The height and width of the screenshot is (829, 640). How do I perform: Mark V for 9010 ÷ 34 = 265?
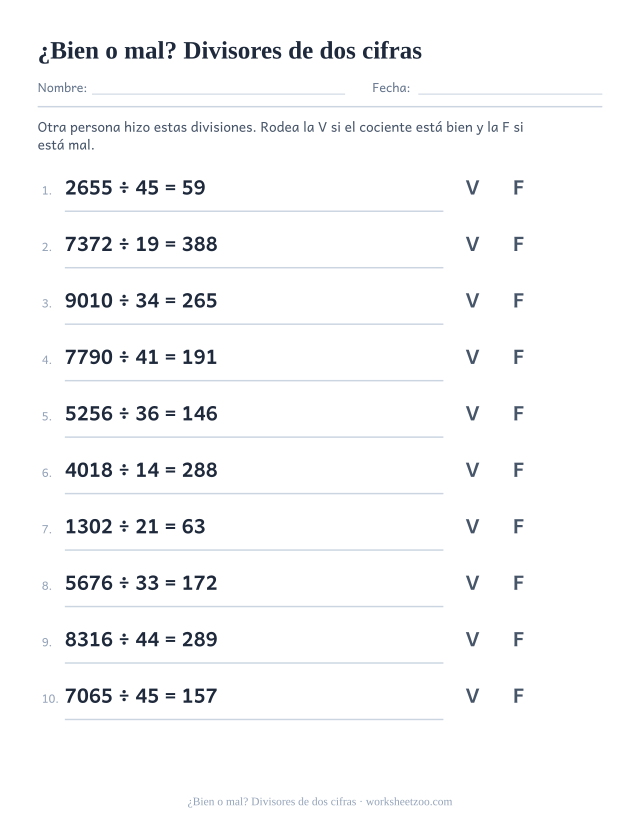coord(472,301)
